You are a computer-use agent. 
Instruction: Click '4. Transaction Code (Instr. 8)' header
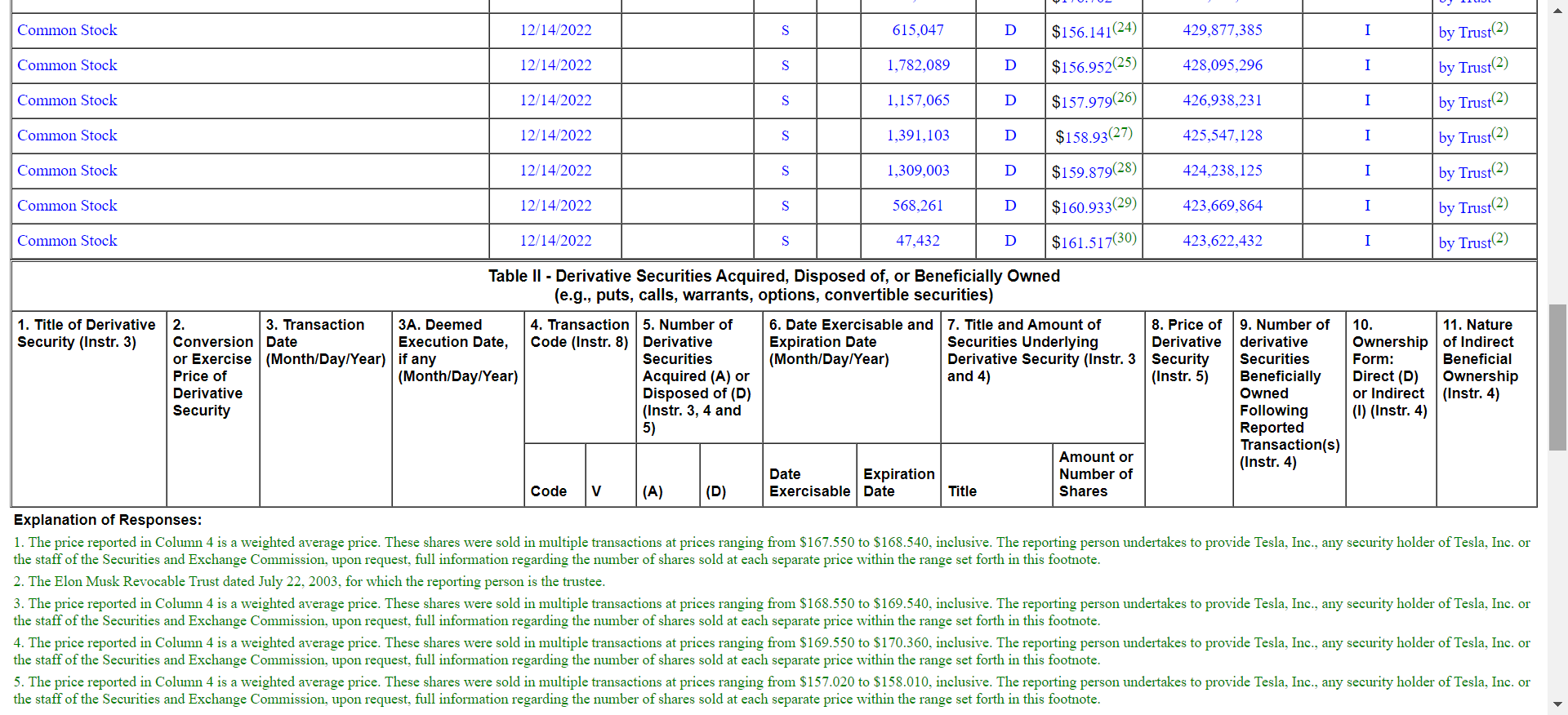tap(580, 333)
